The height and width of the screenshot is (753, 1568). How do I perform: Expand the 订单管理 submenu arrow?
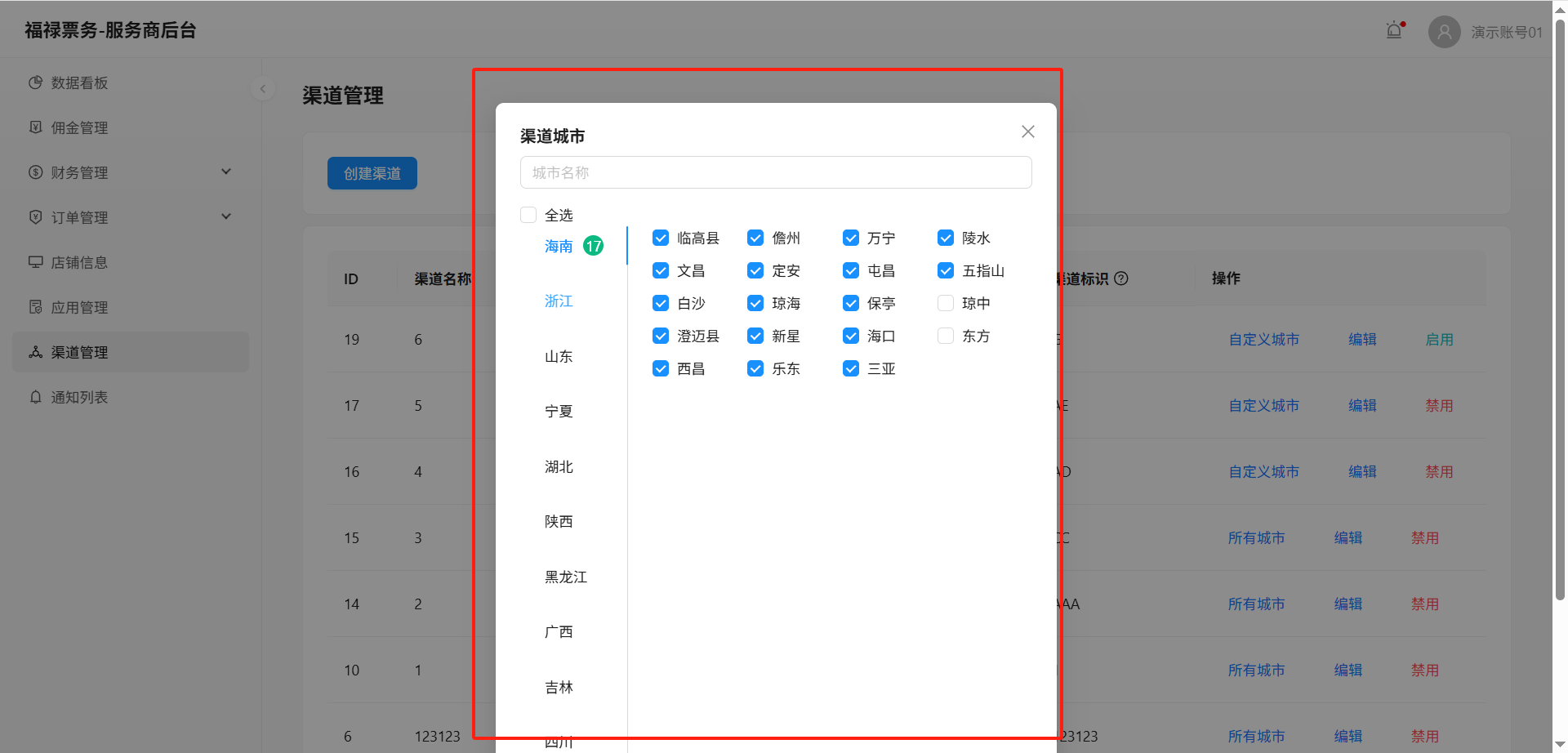tap(226, 216)
